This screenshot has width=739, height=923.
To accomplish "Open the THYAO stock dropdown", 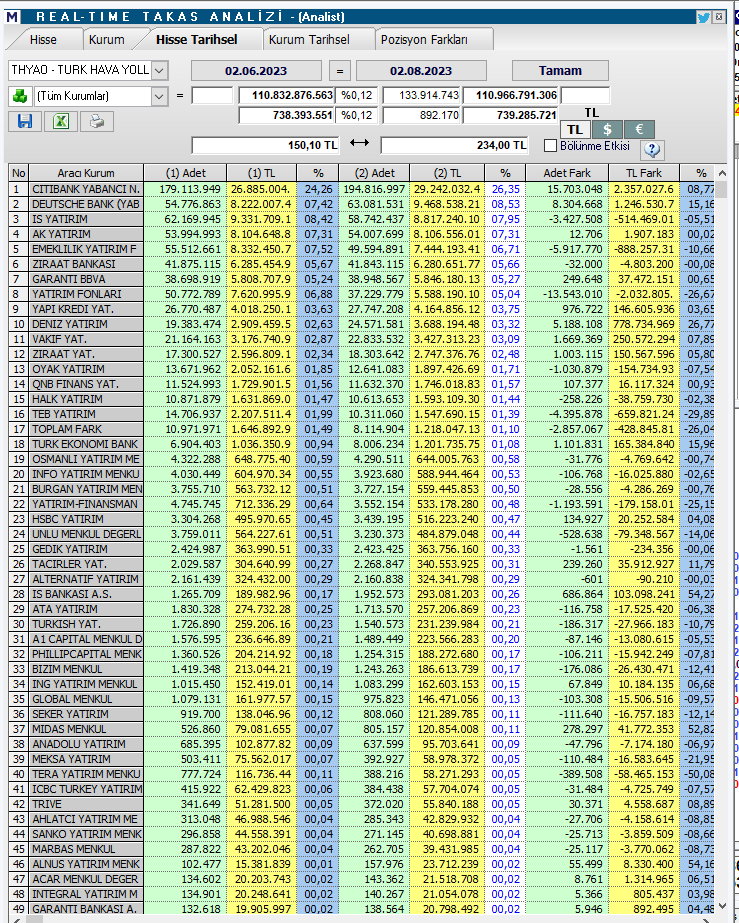I will 159,70.
